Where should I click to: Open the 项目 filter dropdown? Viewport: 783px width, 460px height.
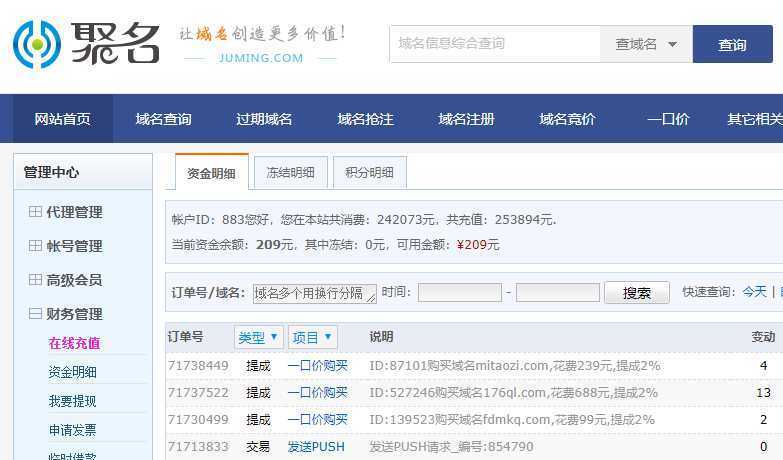tap(312, 337)
